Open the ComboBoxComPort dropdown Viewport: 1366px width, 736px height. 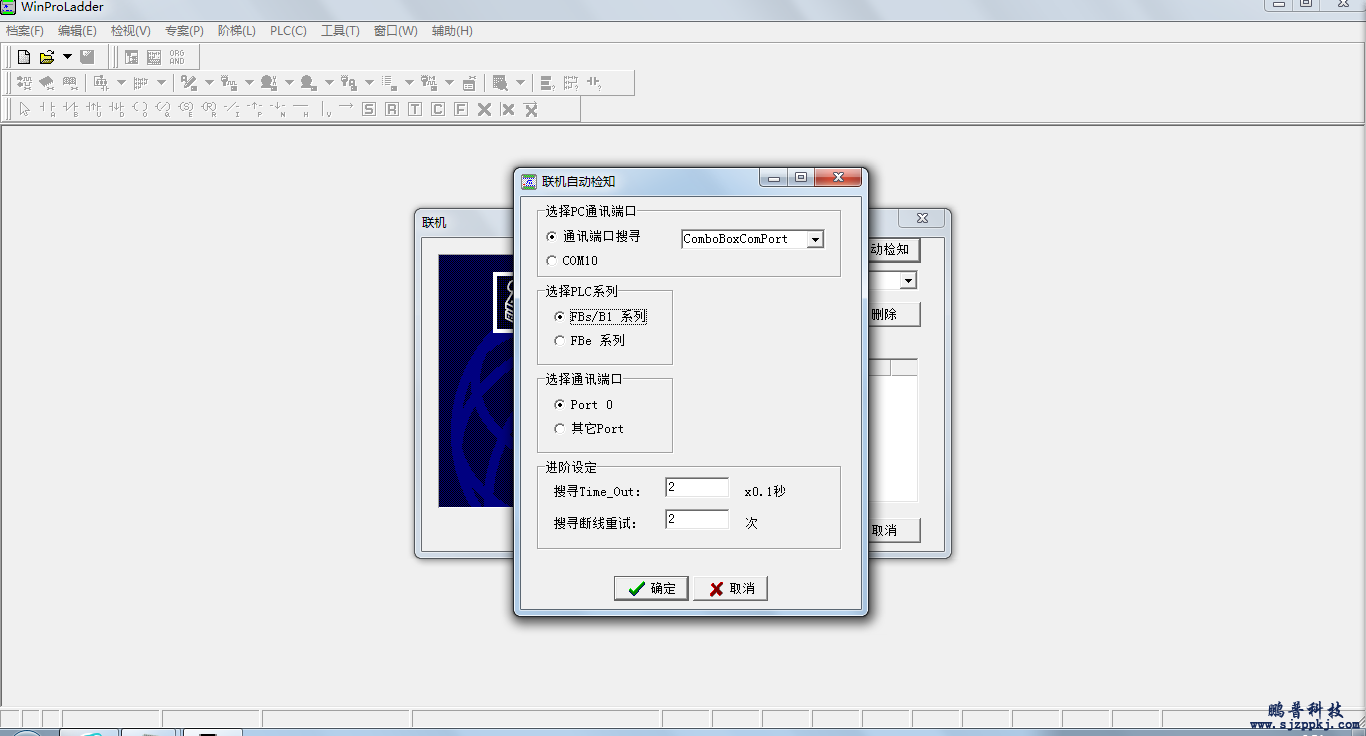point(815,239)
